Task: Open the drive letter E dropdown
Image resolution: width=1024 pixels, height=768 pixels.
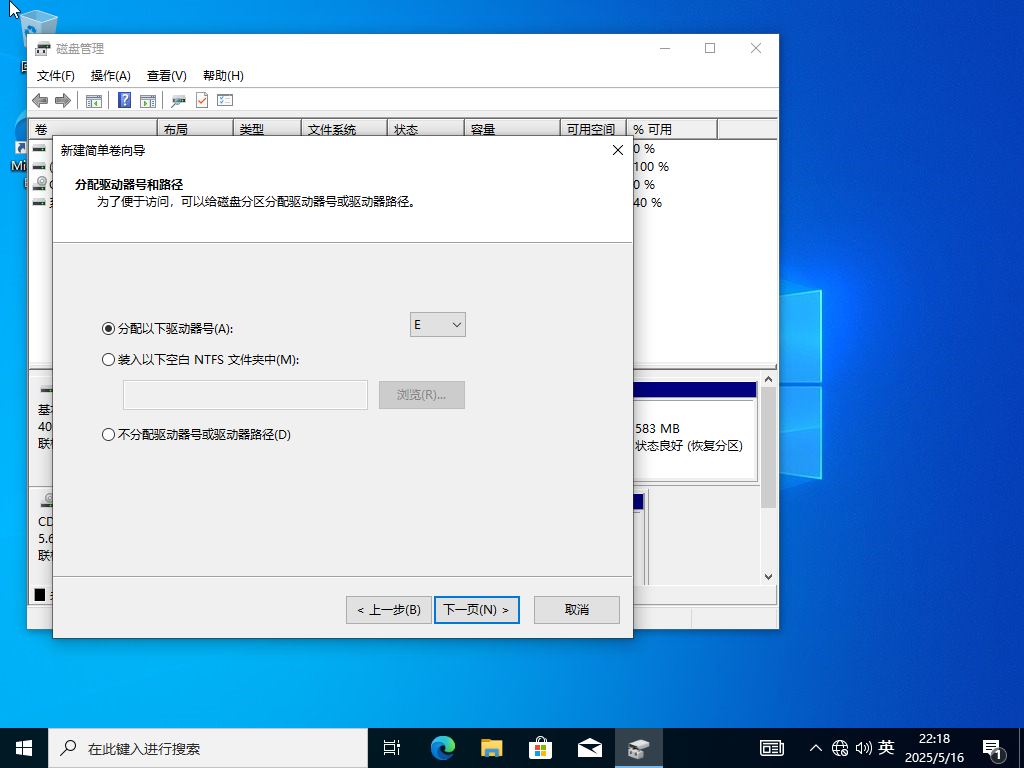Action: 438,325
